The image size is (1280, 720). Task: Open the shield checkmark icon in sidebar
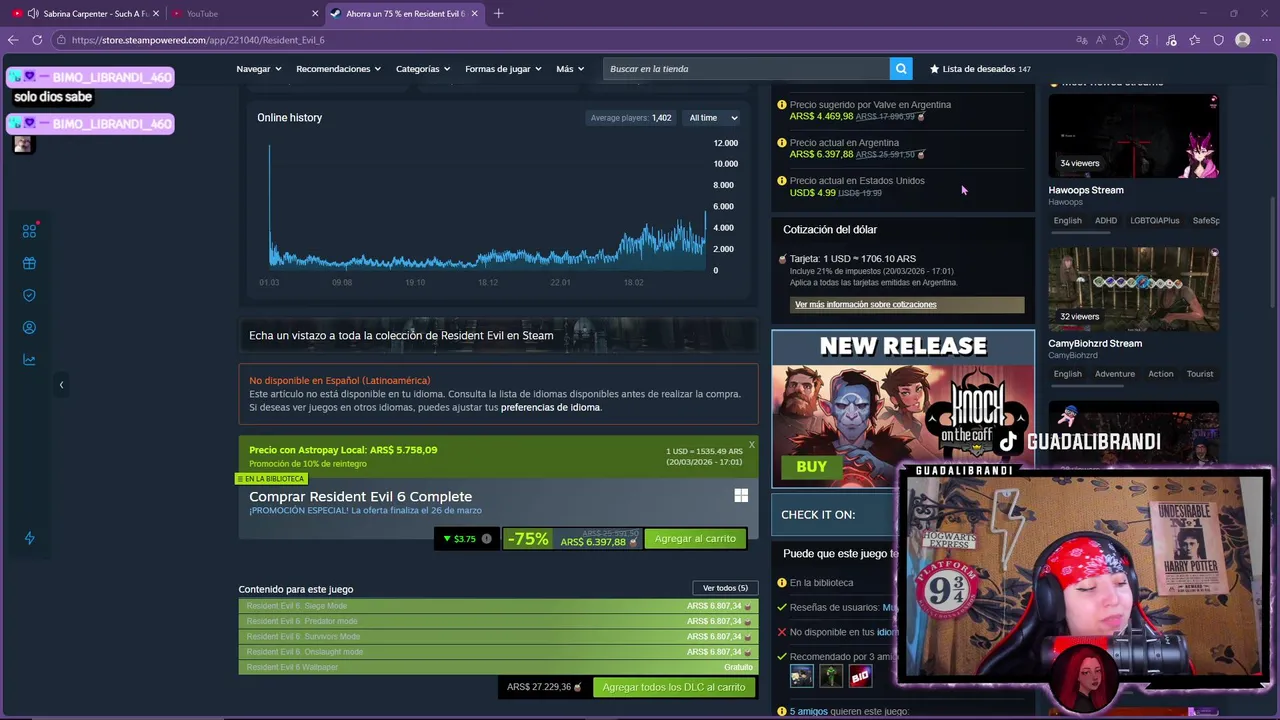(x=29, y=295)
